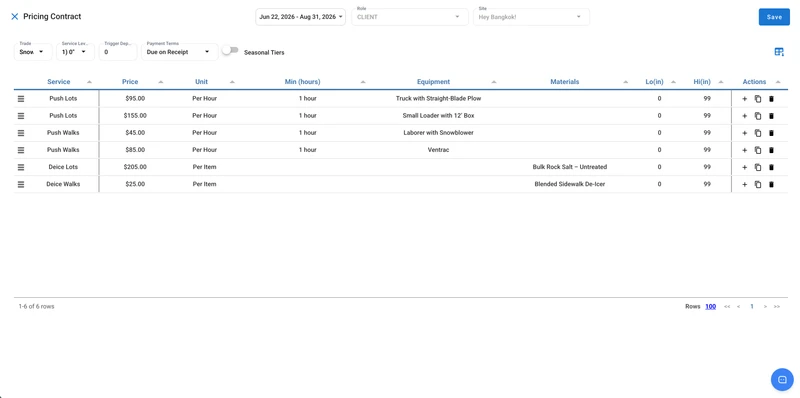Sort by the Min (hours) column header

tap(303, 82)
